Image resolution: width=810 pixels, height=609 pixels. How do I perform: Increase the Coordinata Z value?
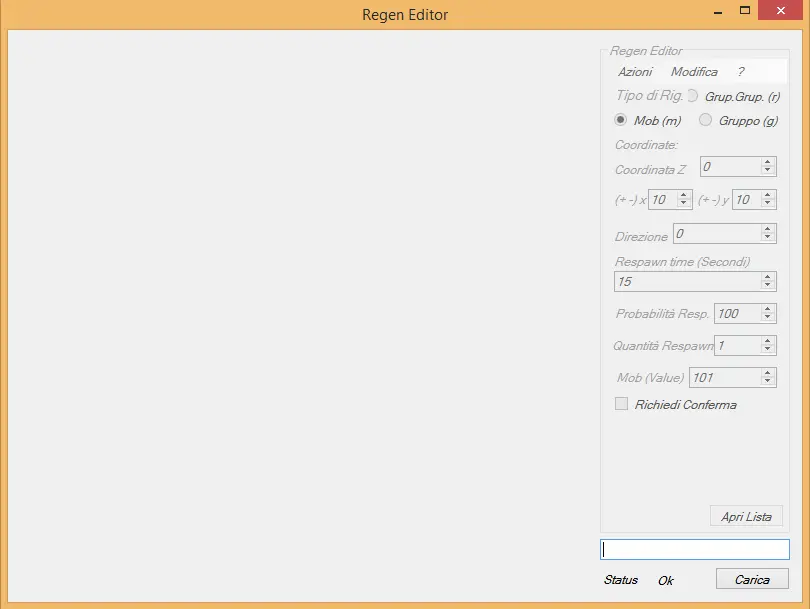[x=768, y=163]
